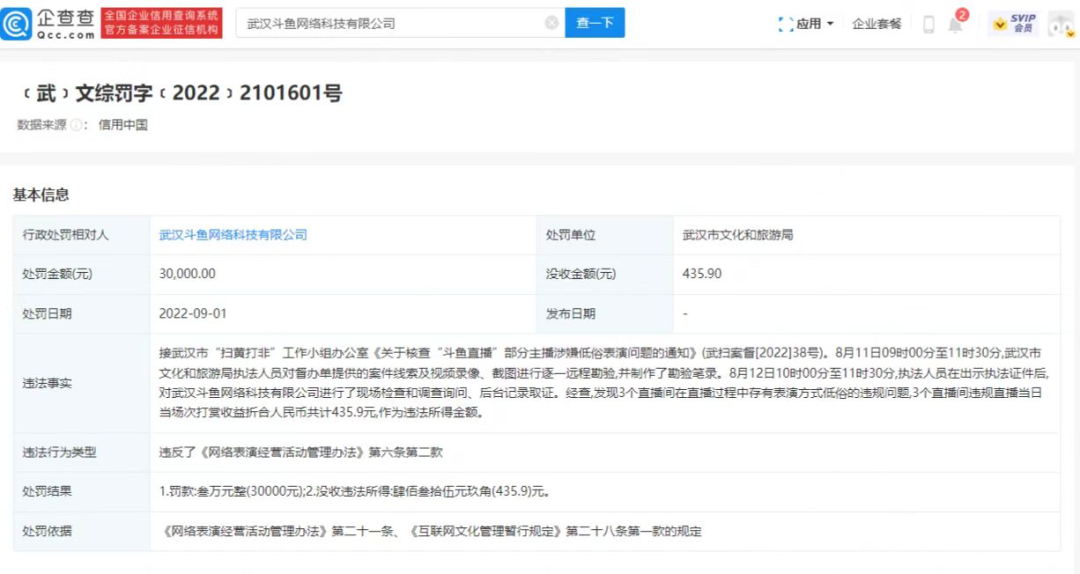Select the penalty title 文综罚字 2101601号
Image resolution: width=1080 pixels, height=574 pixels.
tap(182, 93)
